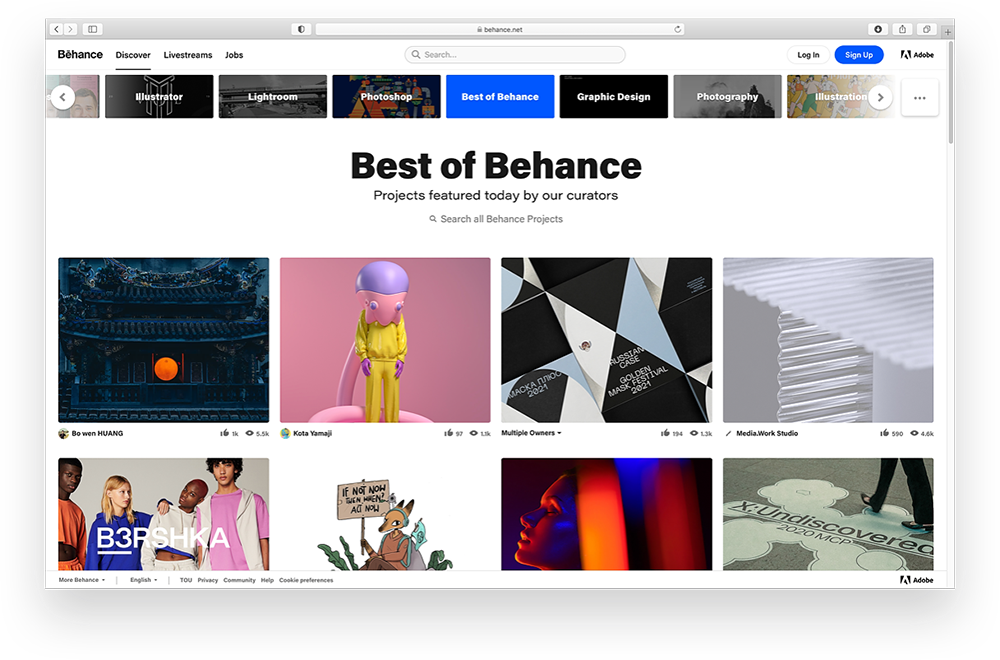Open the Privacy footer link
The width and height of the screenshot is (1000, 660).
click(x=207, y=580)
